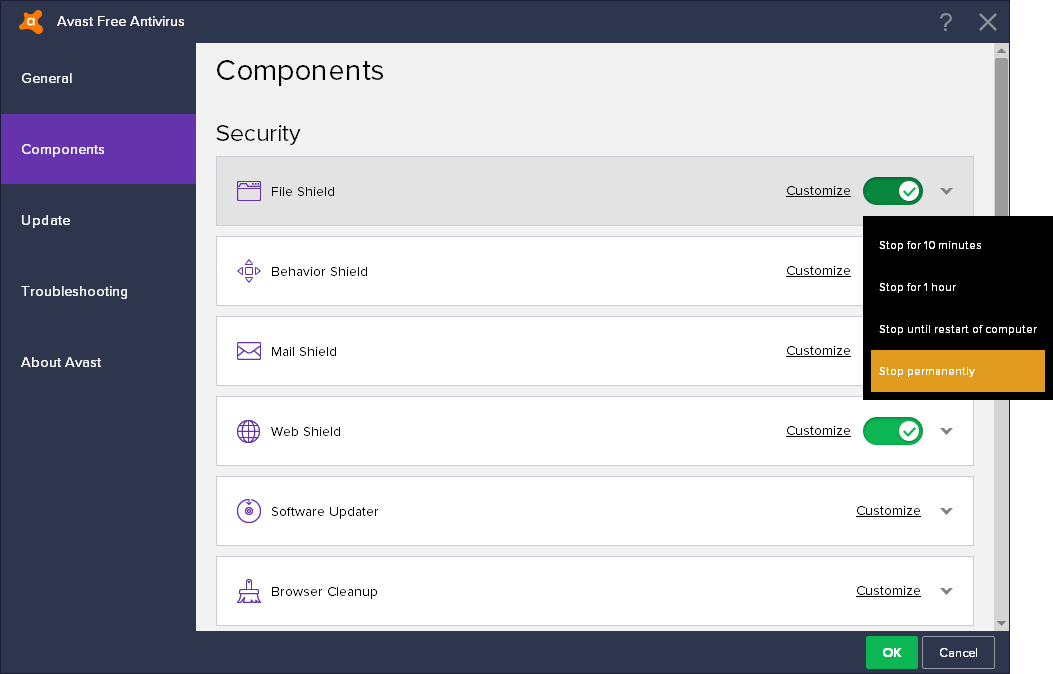Expand the Browser Cleanup dropdown arrow
This screenshot has width=1053, height=674.
(x=946, y=591)
